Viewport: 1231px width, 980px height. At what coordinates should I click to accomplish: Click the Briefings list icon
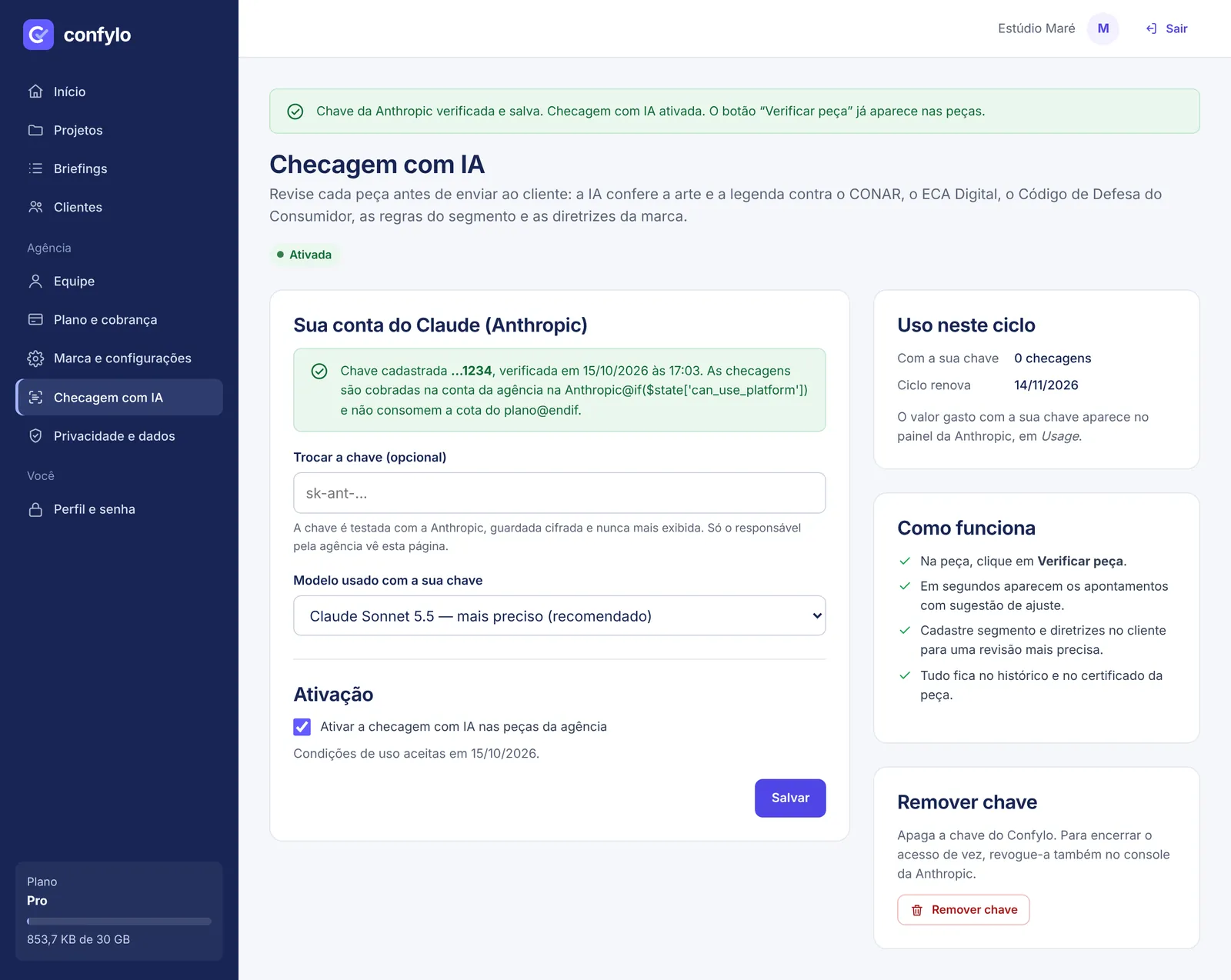pos(35,168)
